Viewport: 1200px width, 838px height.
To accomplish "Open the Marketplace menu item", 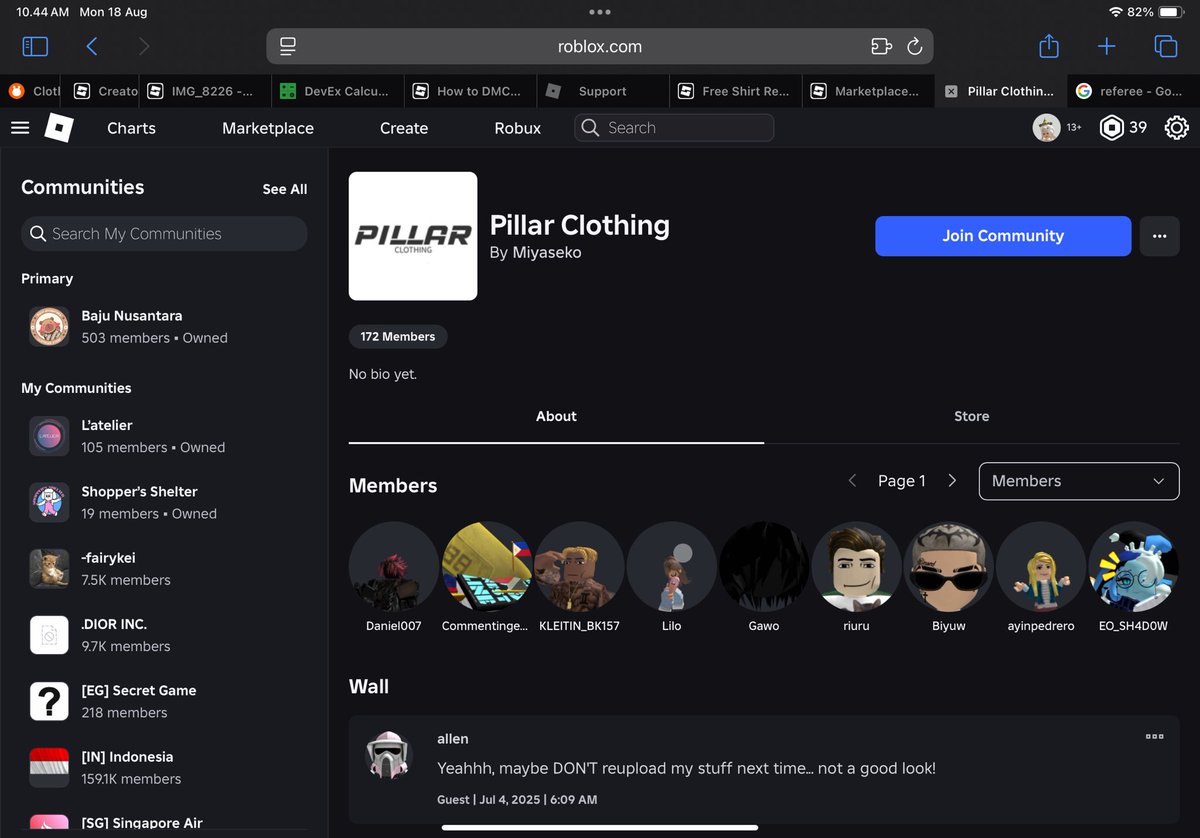I will point(268,128).
